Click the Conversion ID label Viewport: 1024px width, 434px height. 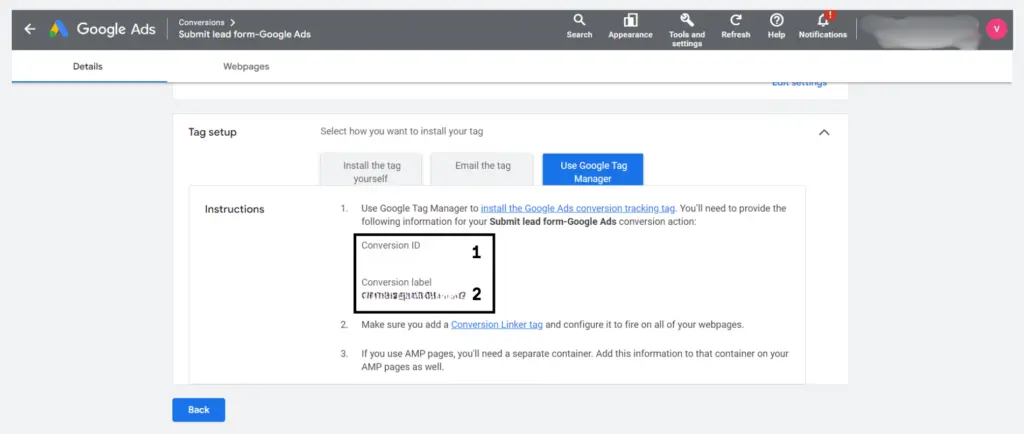391,246
